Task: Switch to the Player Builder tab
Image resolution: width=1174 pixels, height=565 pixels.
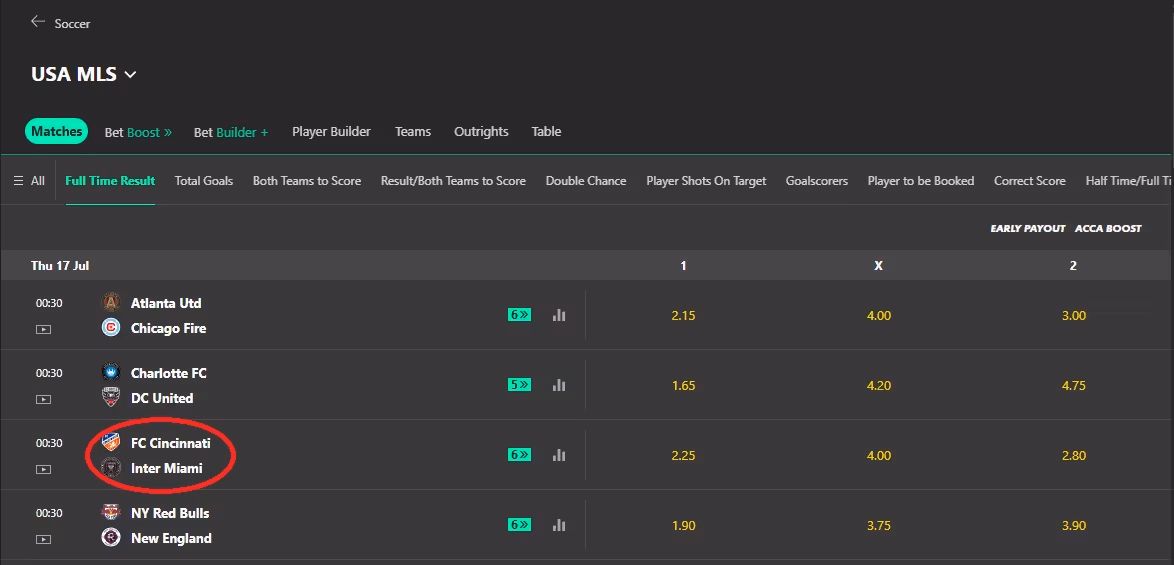Action: point(331,131)
